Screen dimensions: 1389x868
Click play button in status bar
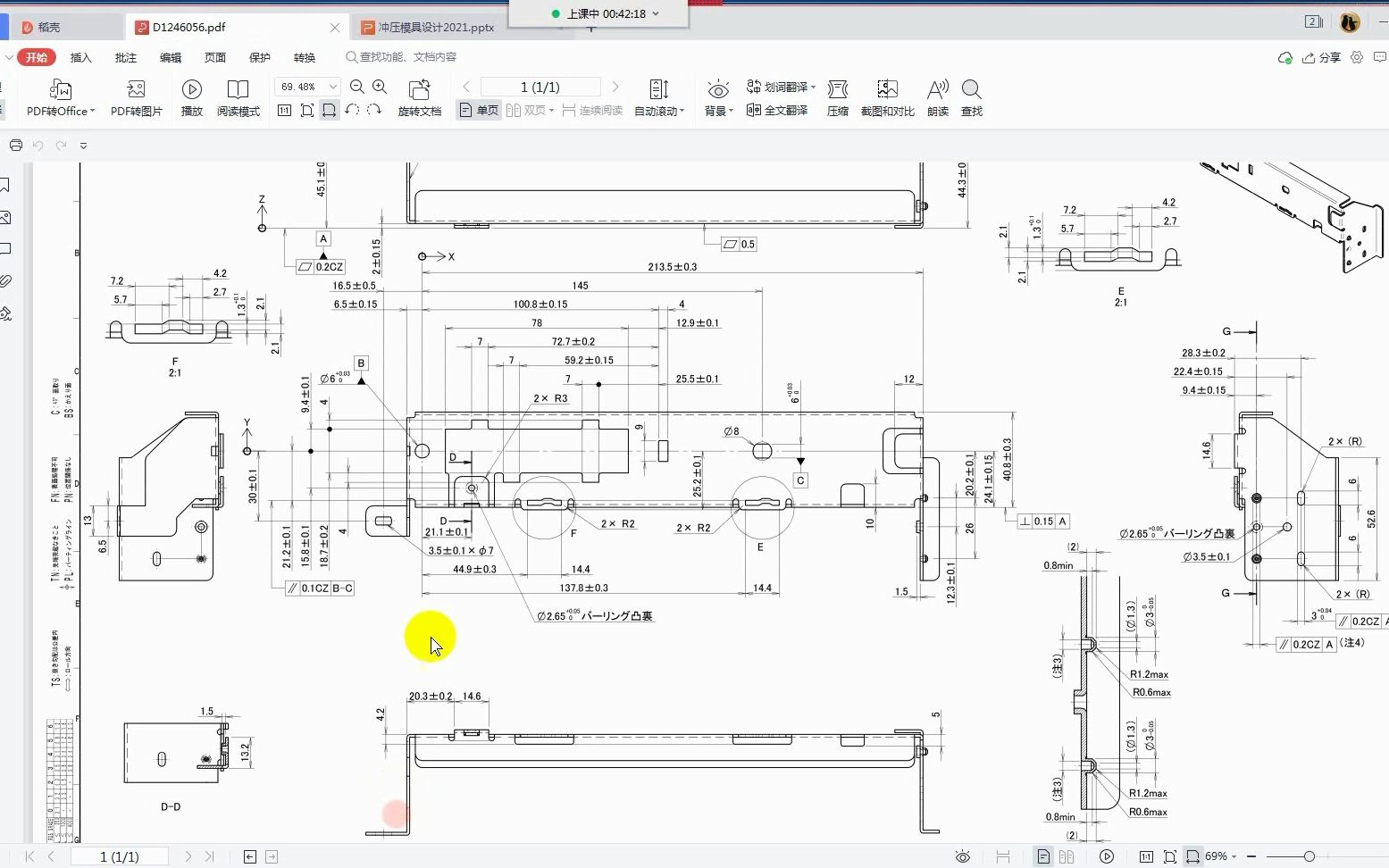(x=1107, y=856)
